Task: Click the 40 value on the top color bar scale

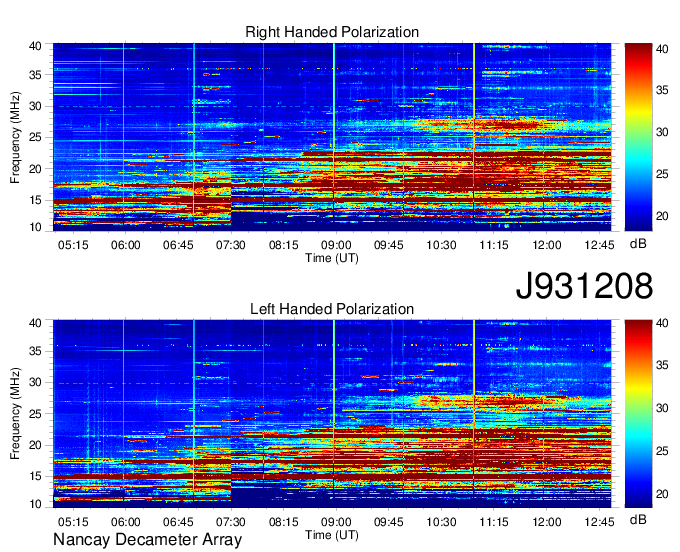Action: tap(662, 49)
